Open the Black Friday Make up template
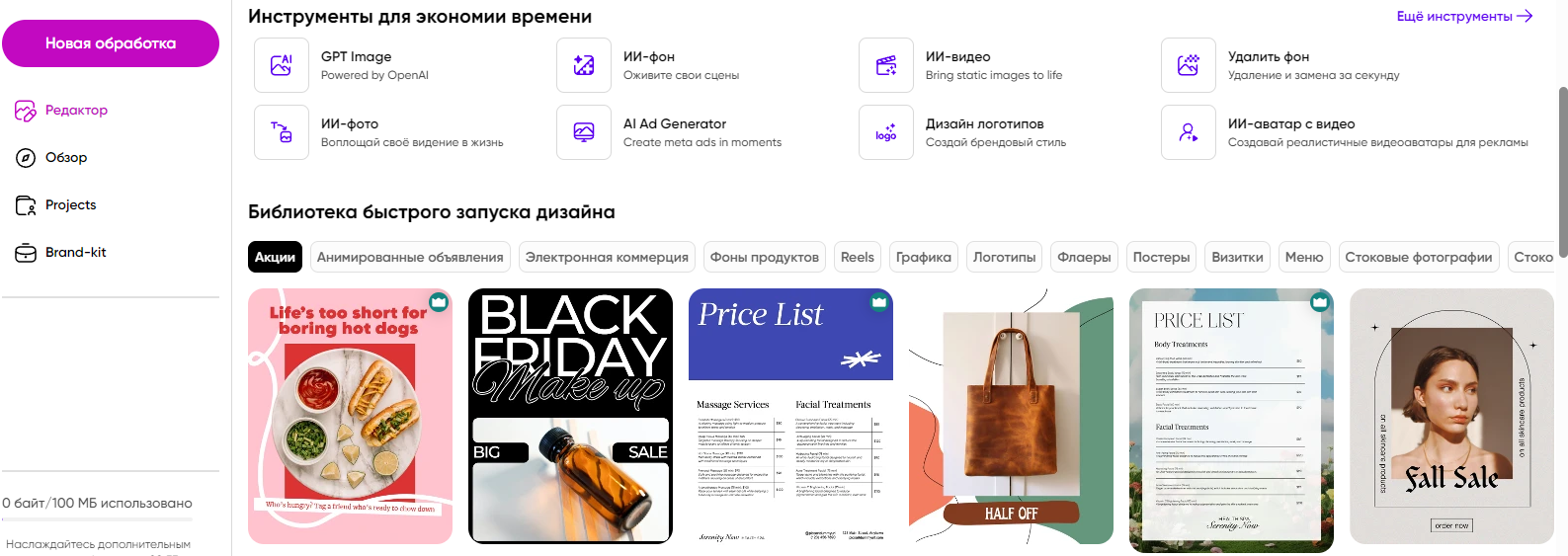Image resolution: width=1568 pixels, height=556 pixels. coord(570,416)
